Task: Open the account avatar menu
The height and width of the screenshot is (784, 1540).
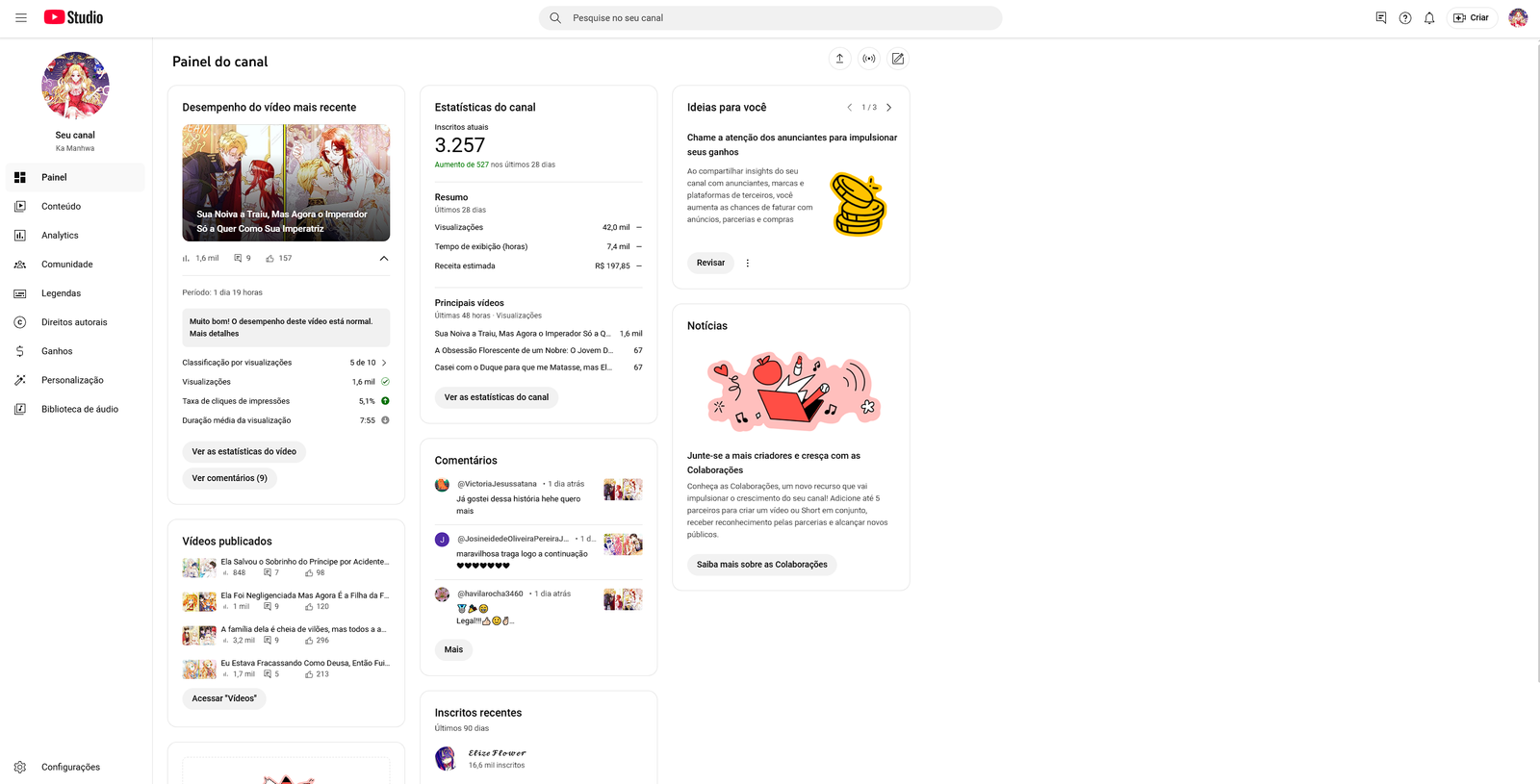Action: [1518, 17]
